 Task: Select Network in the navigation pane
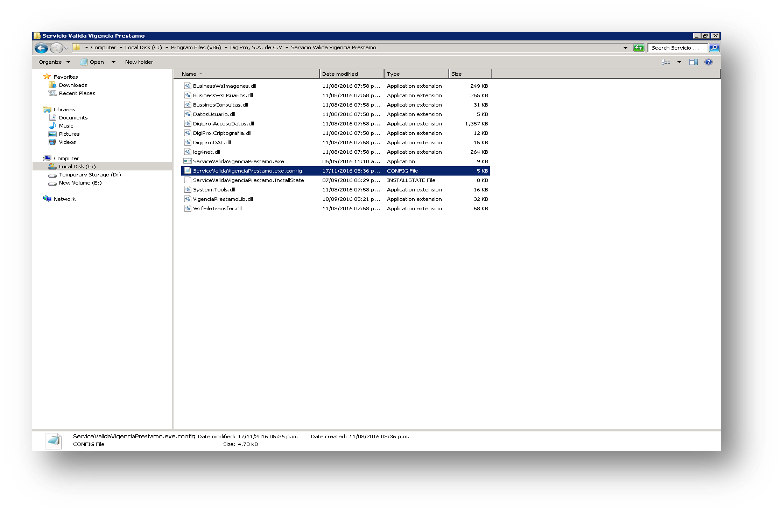(67, 198)
